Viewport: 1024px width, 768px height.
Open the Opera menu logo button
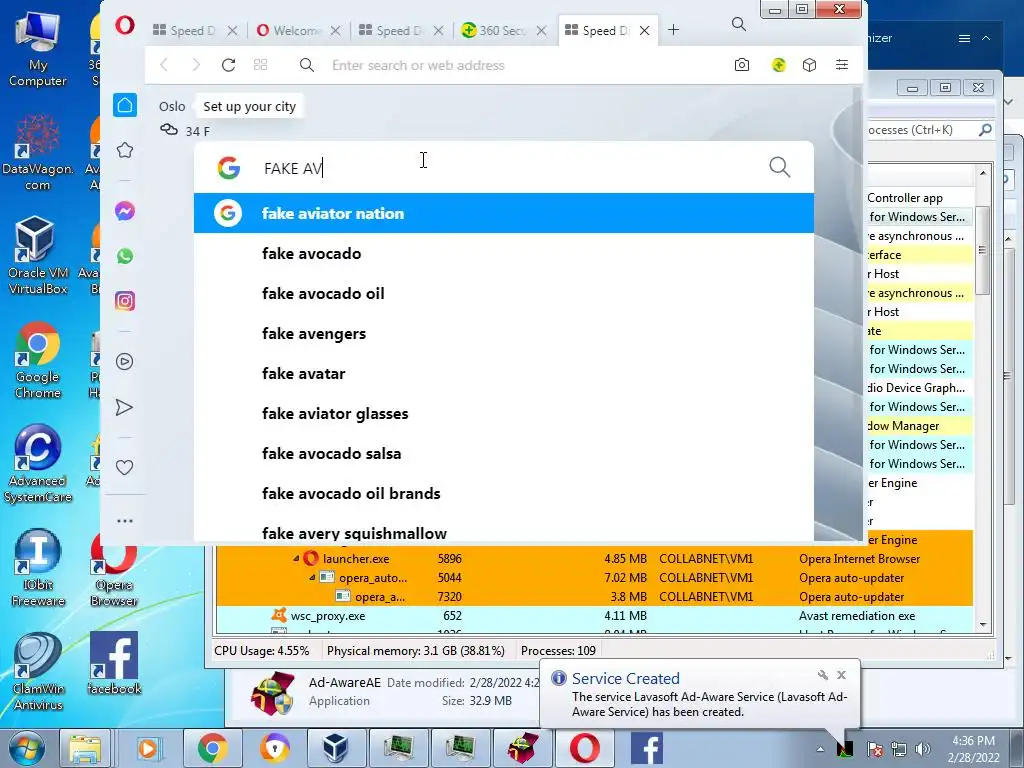(125, 25)
